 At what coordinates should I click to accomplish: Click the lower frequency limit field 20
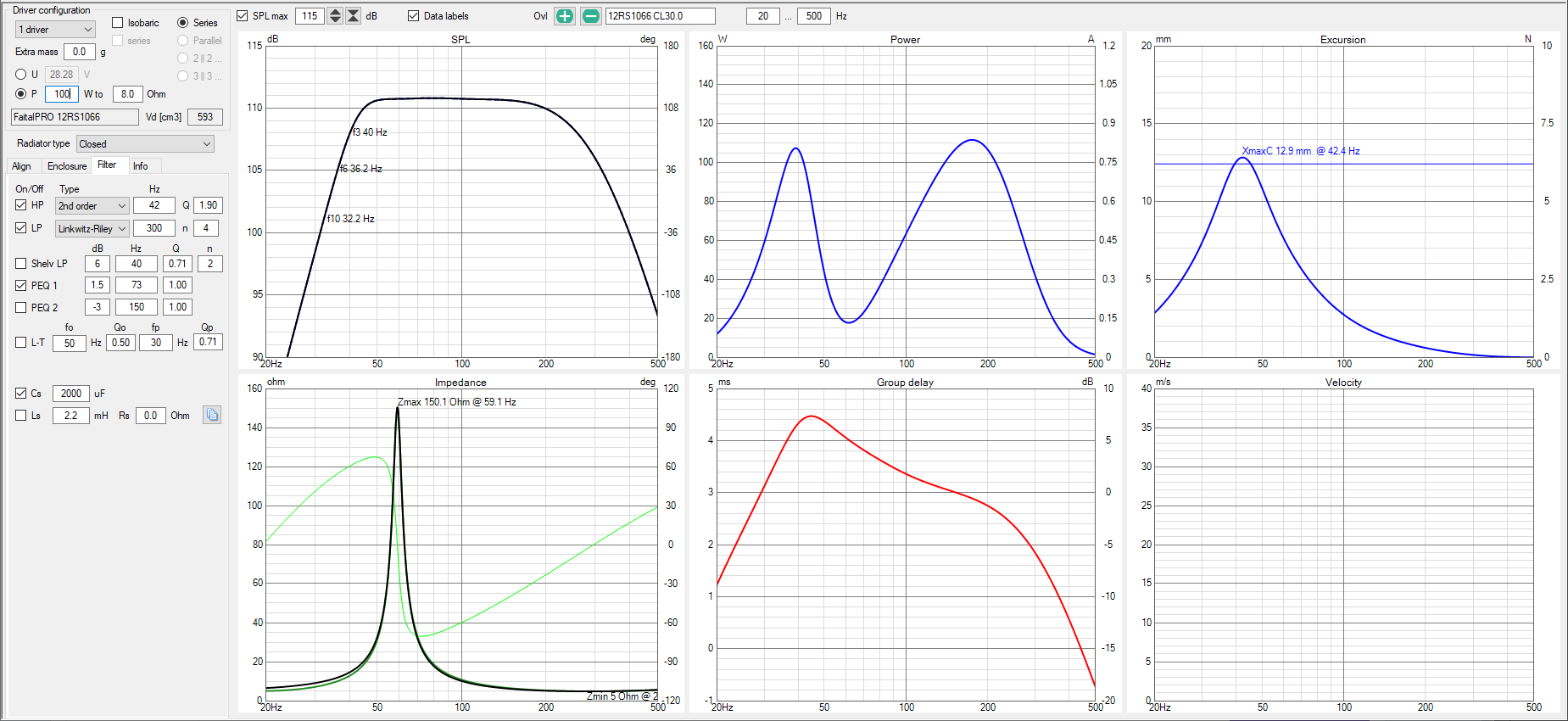tap(763, 16)
